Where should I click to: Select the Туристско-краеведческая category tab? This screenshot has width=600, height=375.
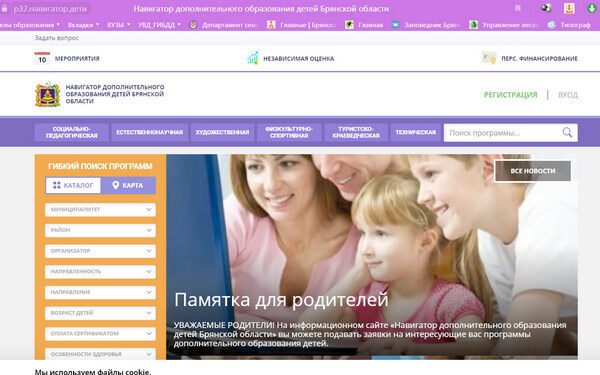coord(356,132)
